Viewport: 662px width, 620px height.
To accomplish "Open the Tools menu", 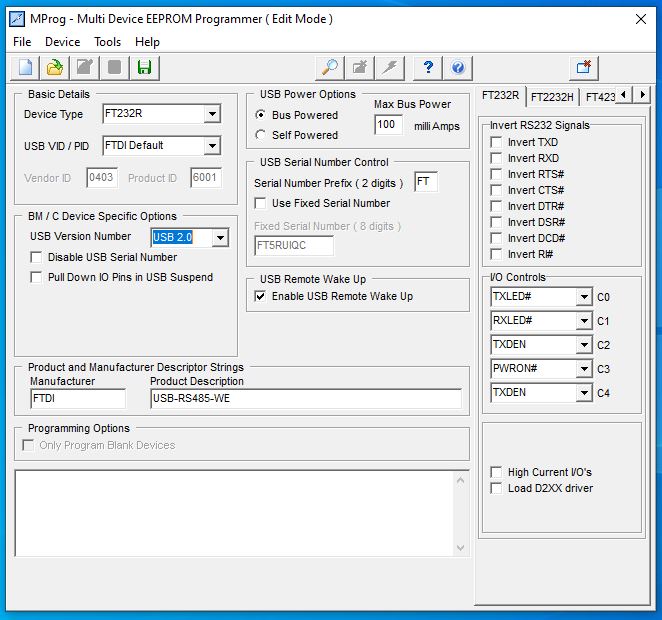I will [x=107, y=42].
